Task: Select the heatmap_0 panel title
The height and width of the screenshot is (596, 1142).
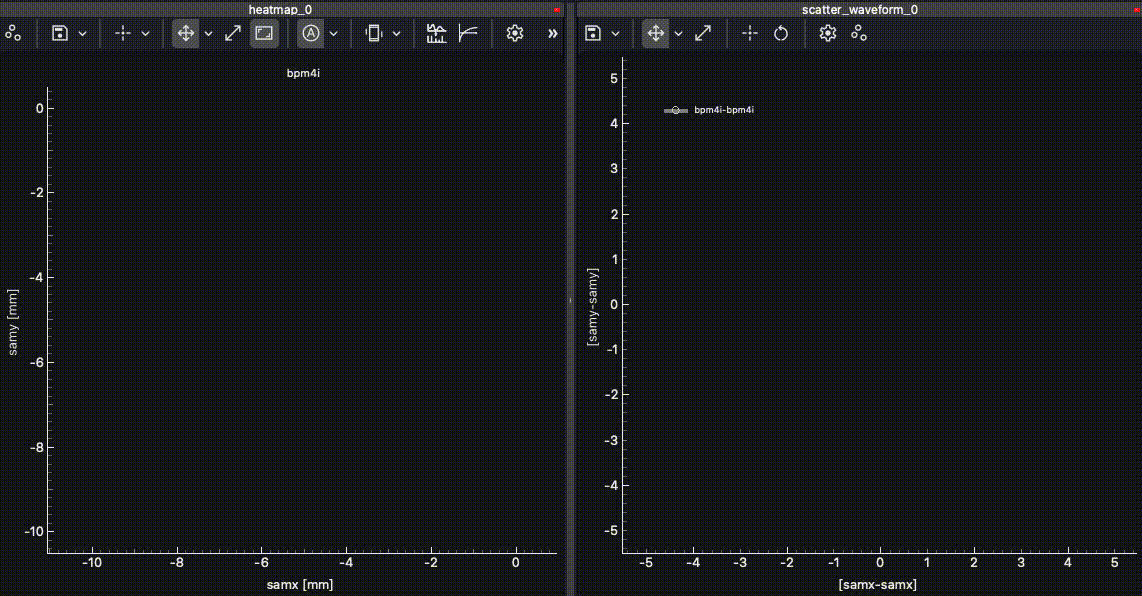Action: [x=280, y=9]
